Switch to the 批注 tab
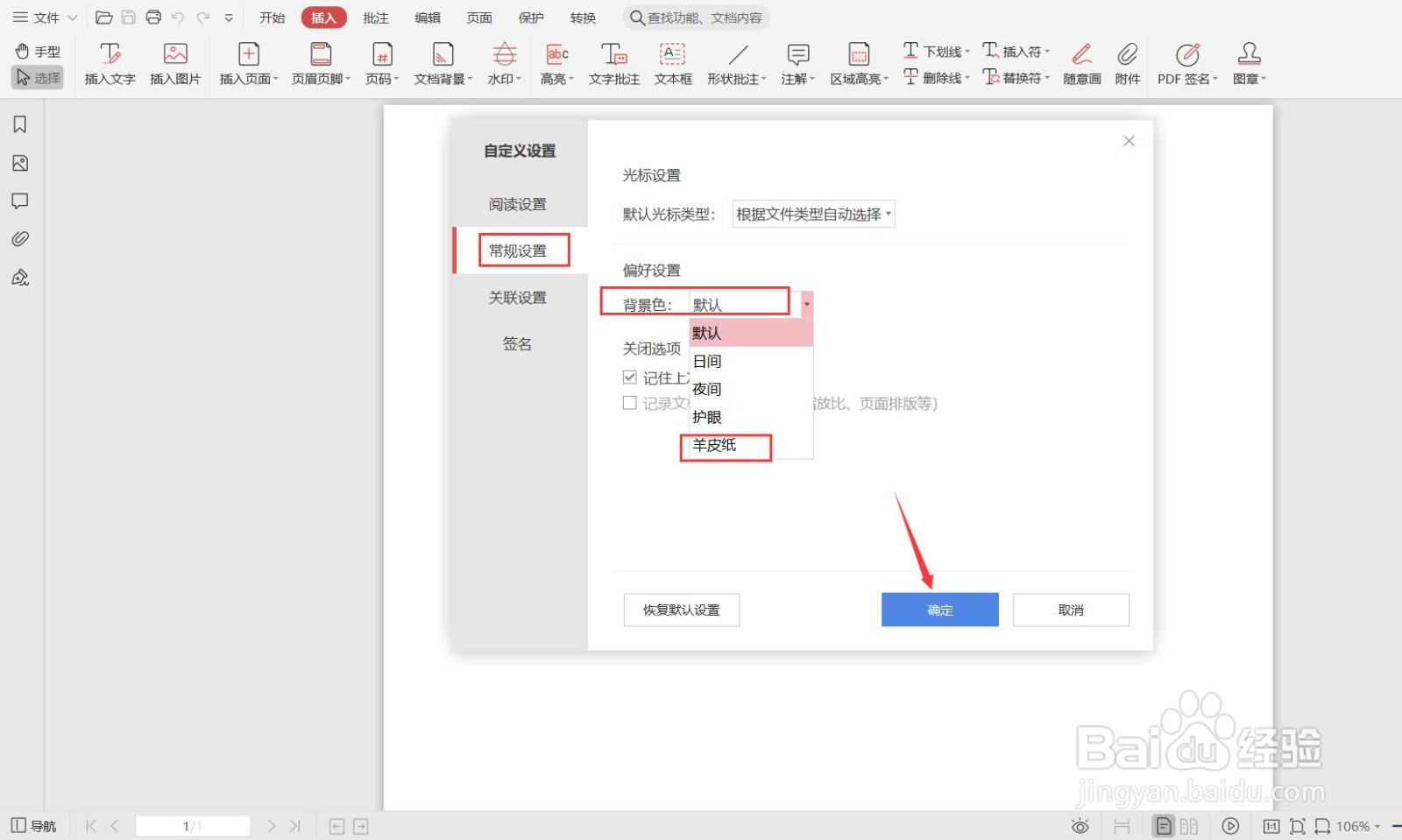 [376, 18]
